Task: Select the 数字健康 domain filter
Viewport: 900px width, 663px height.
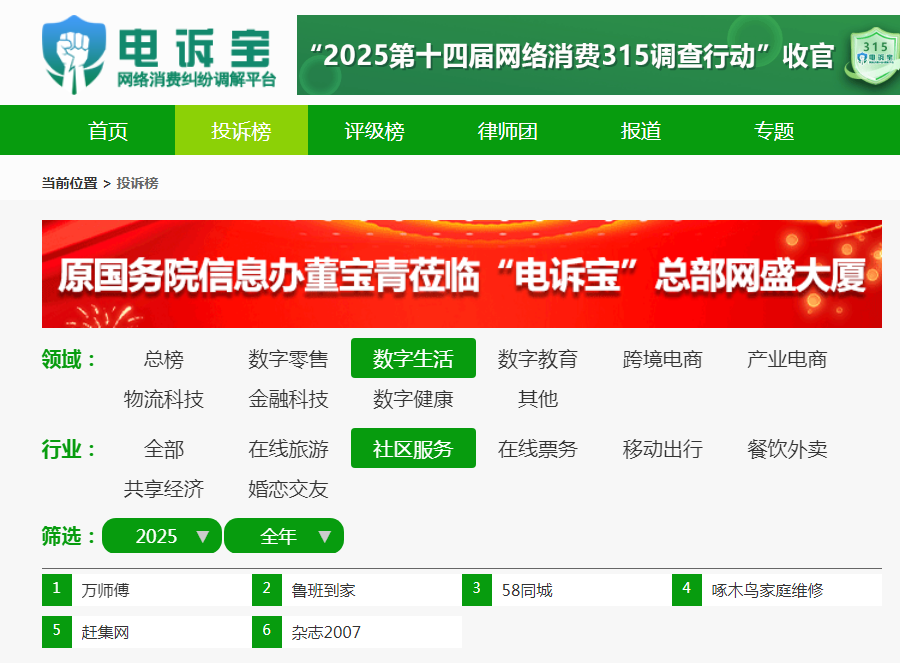Action: click(413, 398)
